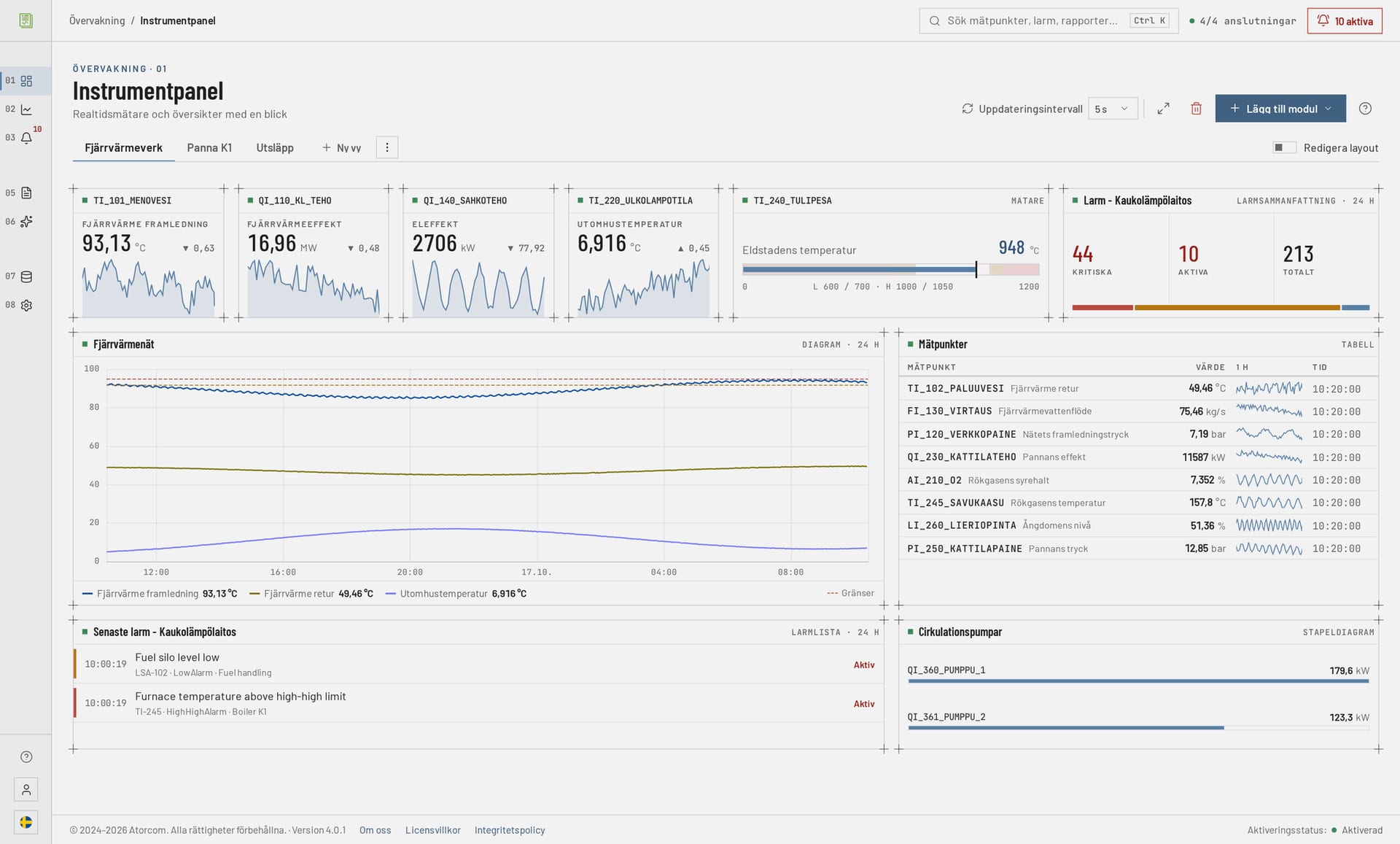Toggle the Gränser limits legend entry

click(x=850, y=594)
